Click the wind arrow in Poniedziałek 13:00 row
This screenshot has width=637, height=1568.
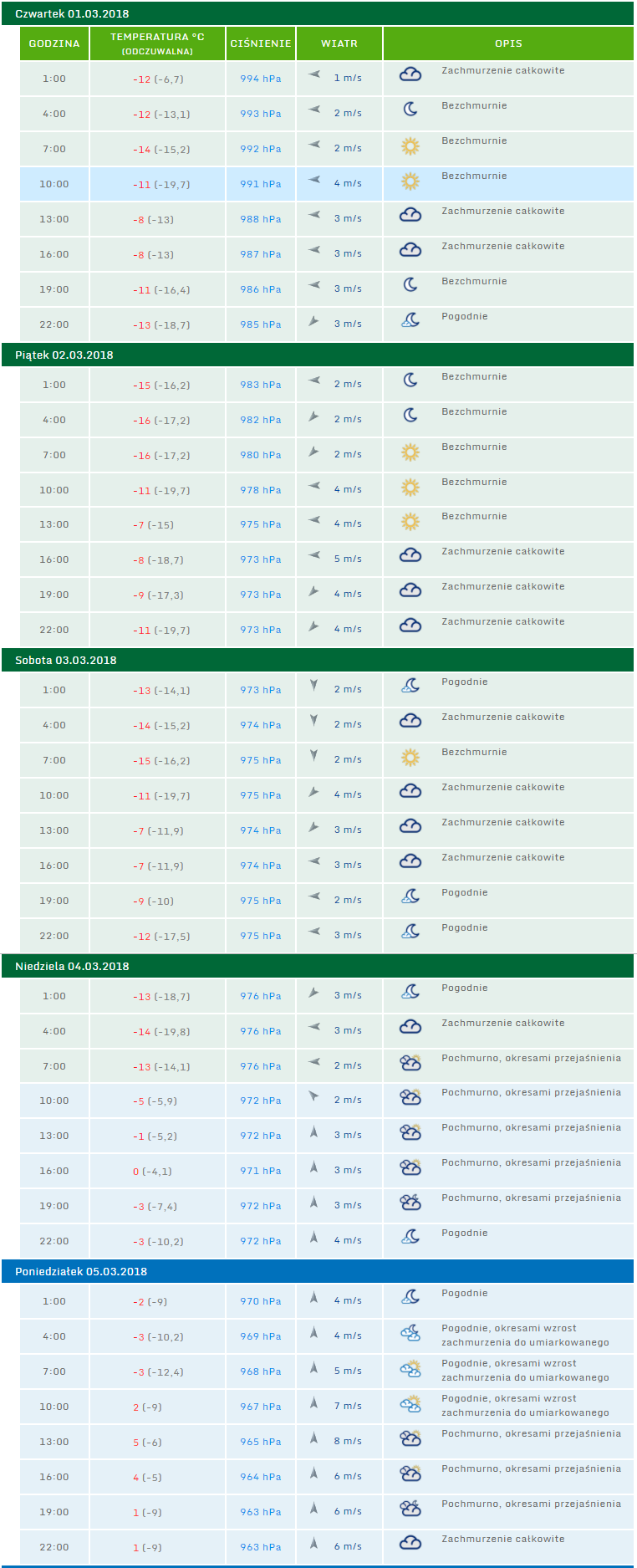313,1438
